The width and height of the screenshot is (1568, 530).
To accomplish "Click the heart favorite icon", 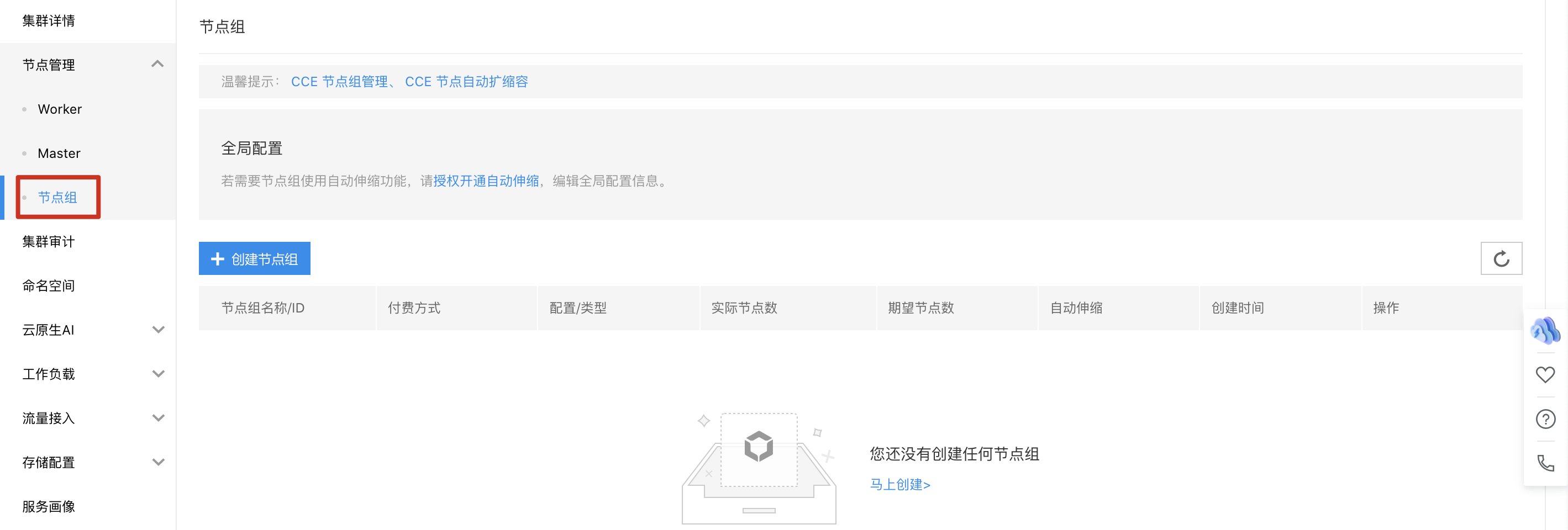I will 1545,375.
